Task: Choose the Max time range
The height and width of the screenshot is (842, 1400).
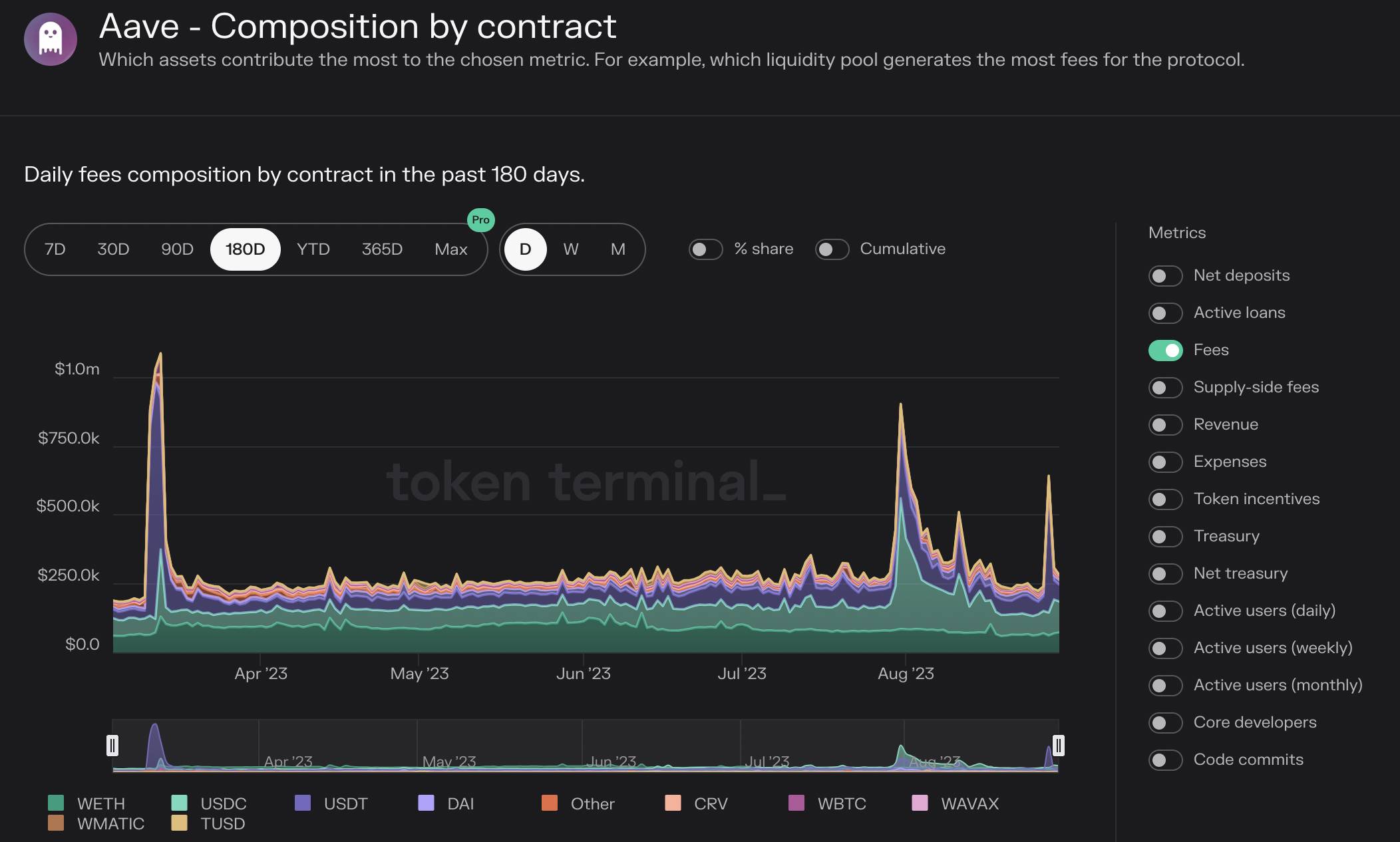Action: tap(451, 249)
